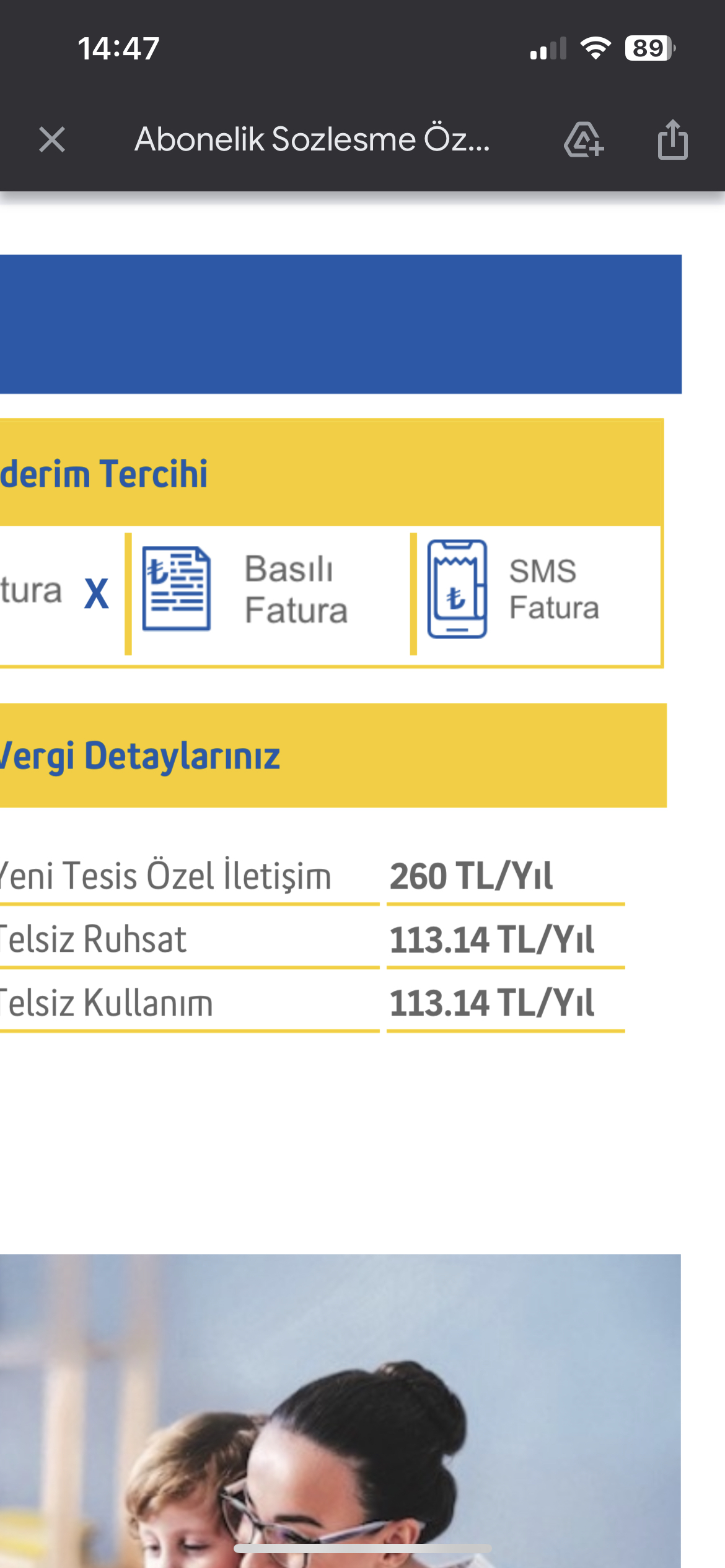Tap the Wi-Fi status icon
The width and height of the screenshot is (725, 1568).
[595, 48]
